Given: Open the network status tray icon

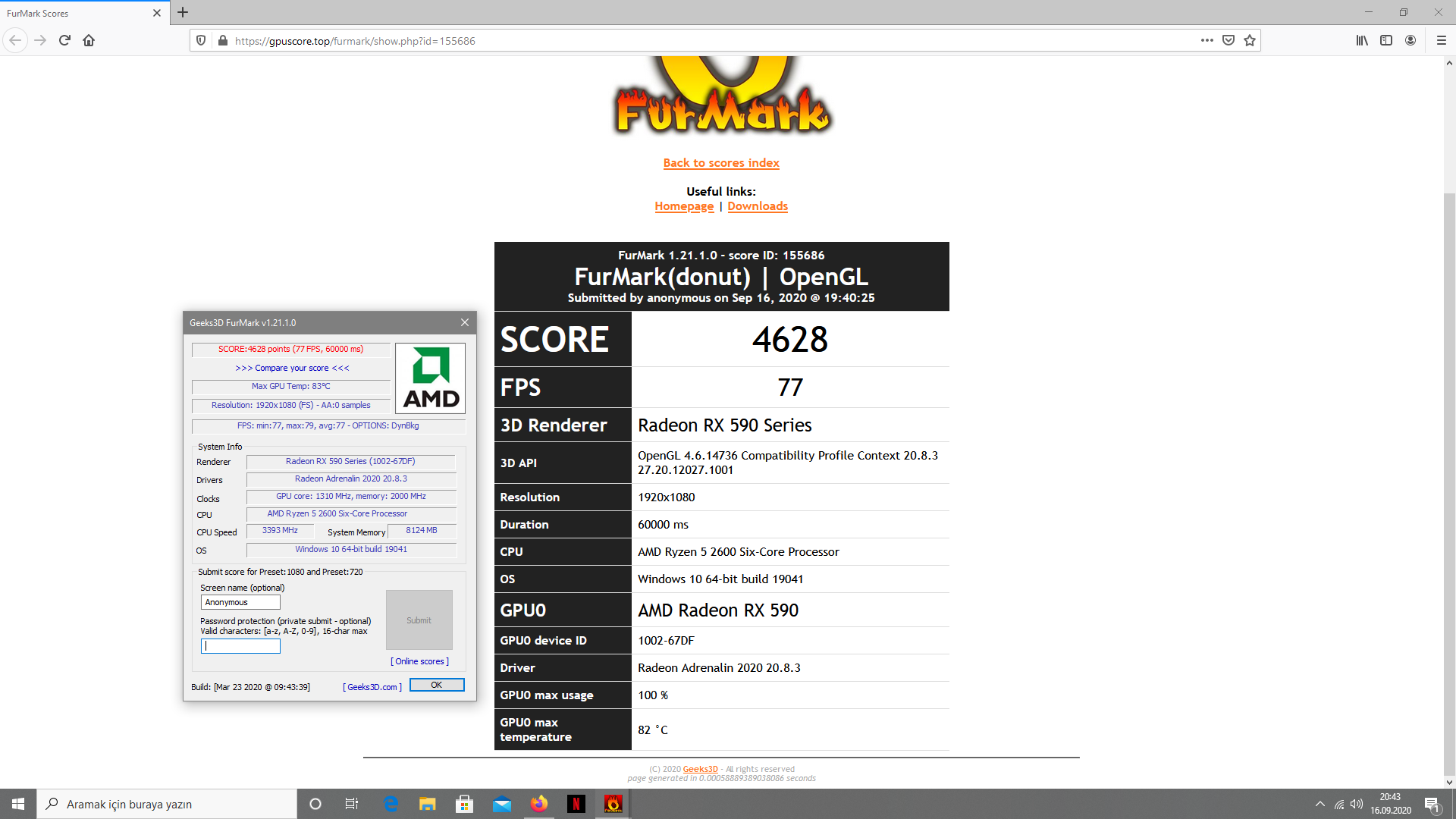Looking at the screenshot, I should [x=1339, y=804].
